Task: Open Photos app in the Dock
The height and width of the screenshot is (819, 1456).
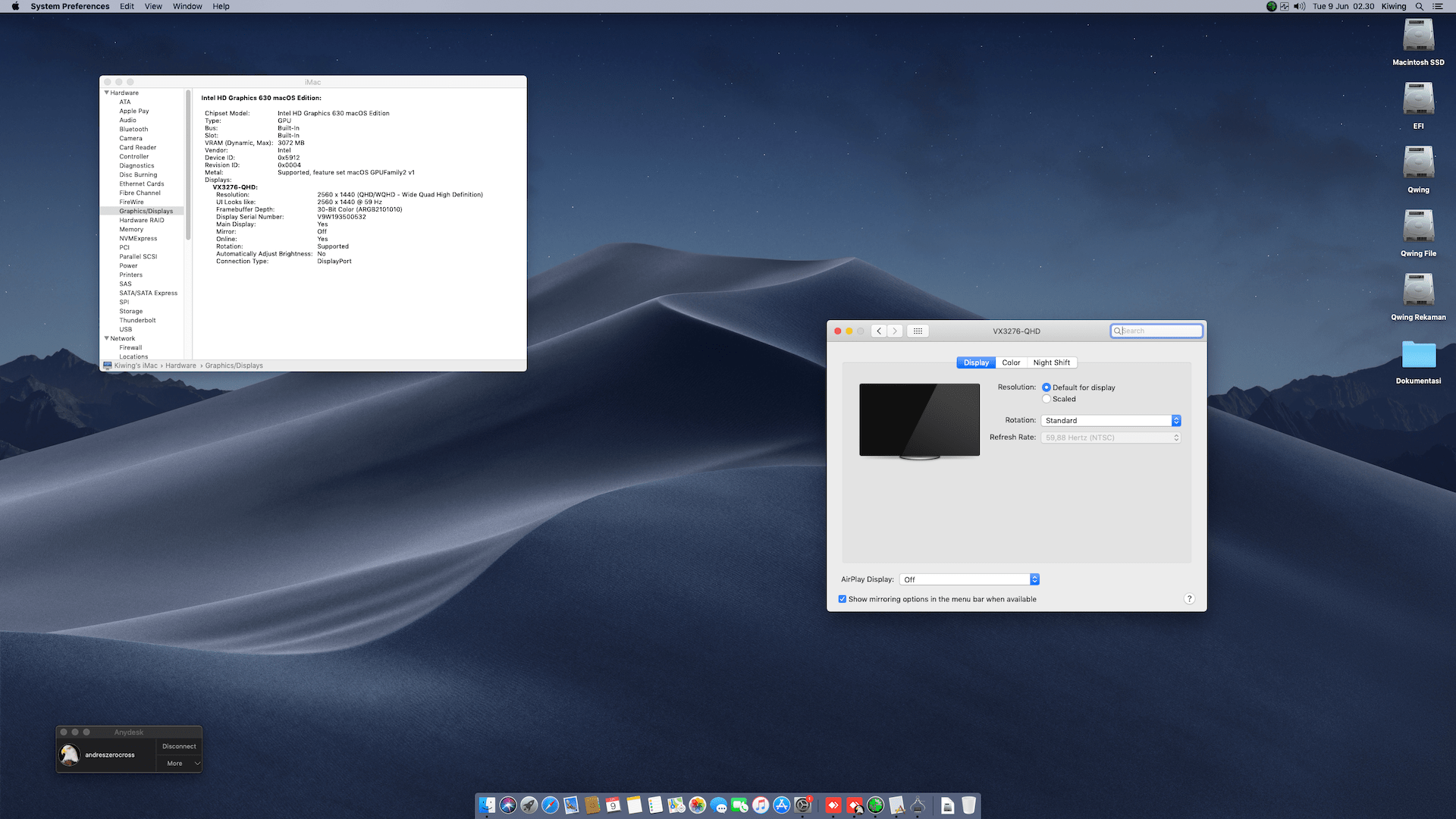Action: click(698, 805)
